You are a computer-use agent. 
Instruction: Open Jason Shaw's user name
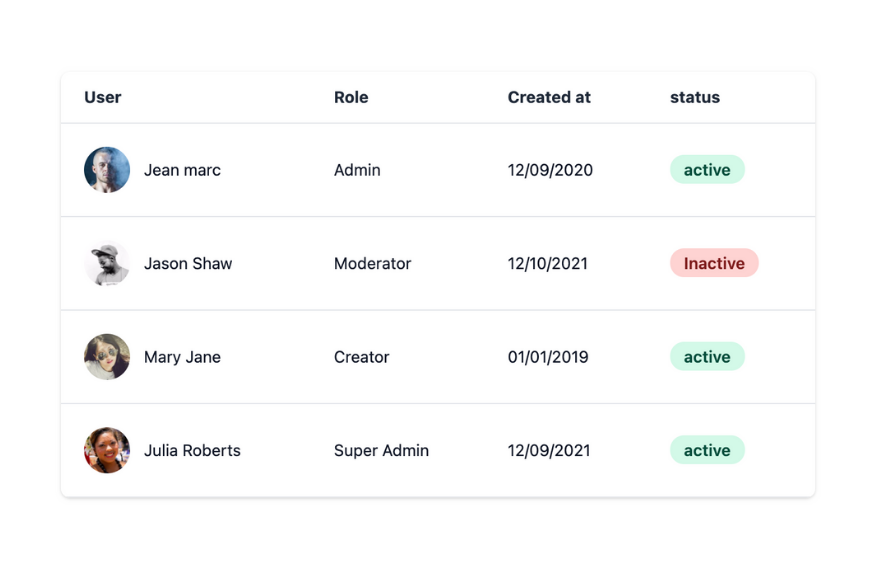[x=188, y=264]
